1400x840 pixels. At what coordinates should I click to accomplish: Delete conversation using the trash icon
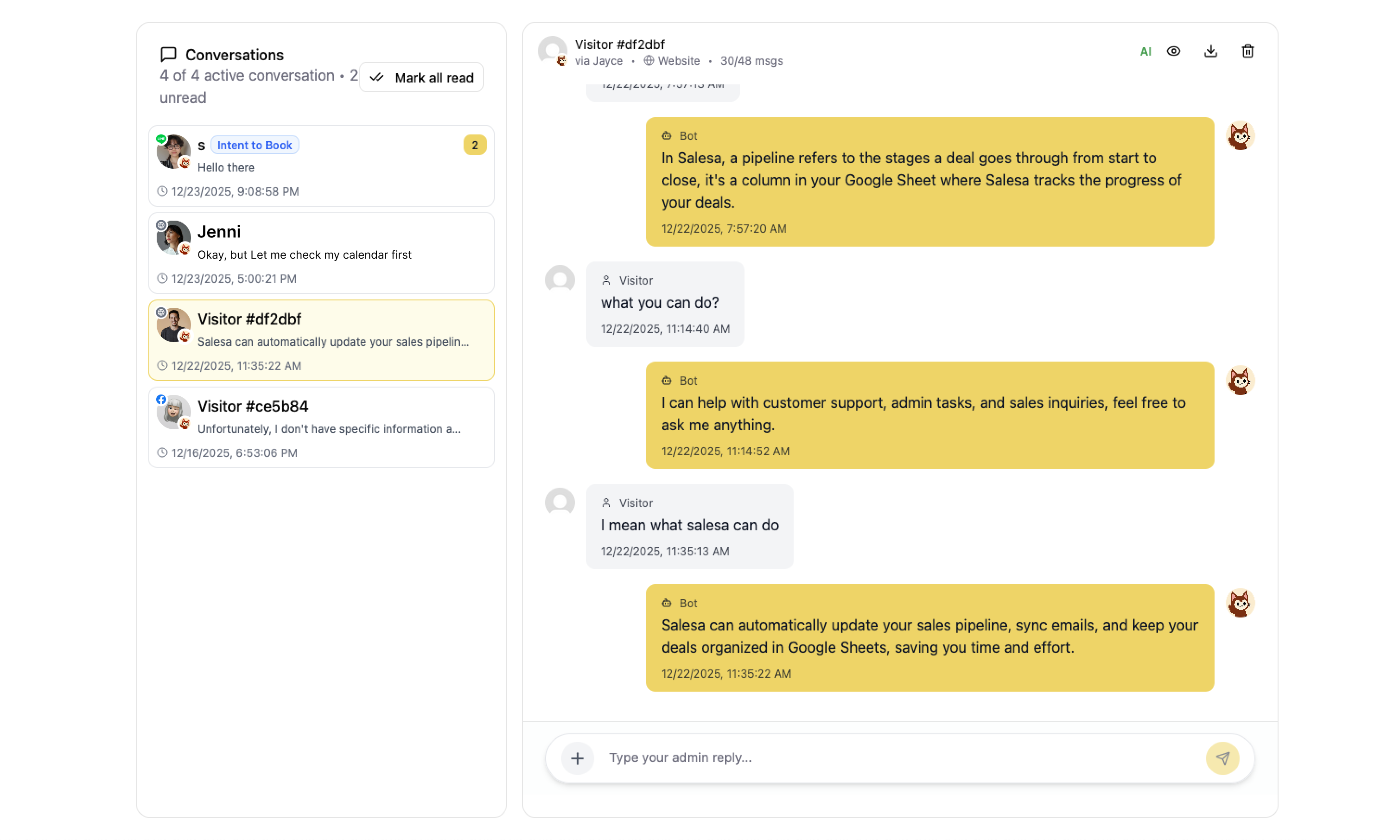click(x=1247, y=51)
